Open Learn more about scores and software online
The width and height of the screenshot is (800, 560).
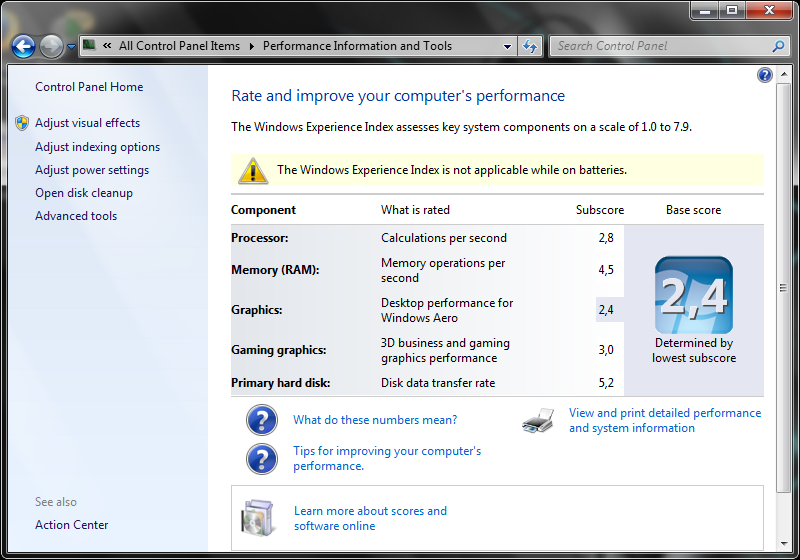(x=370, y=518)
